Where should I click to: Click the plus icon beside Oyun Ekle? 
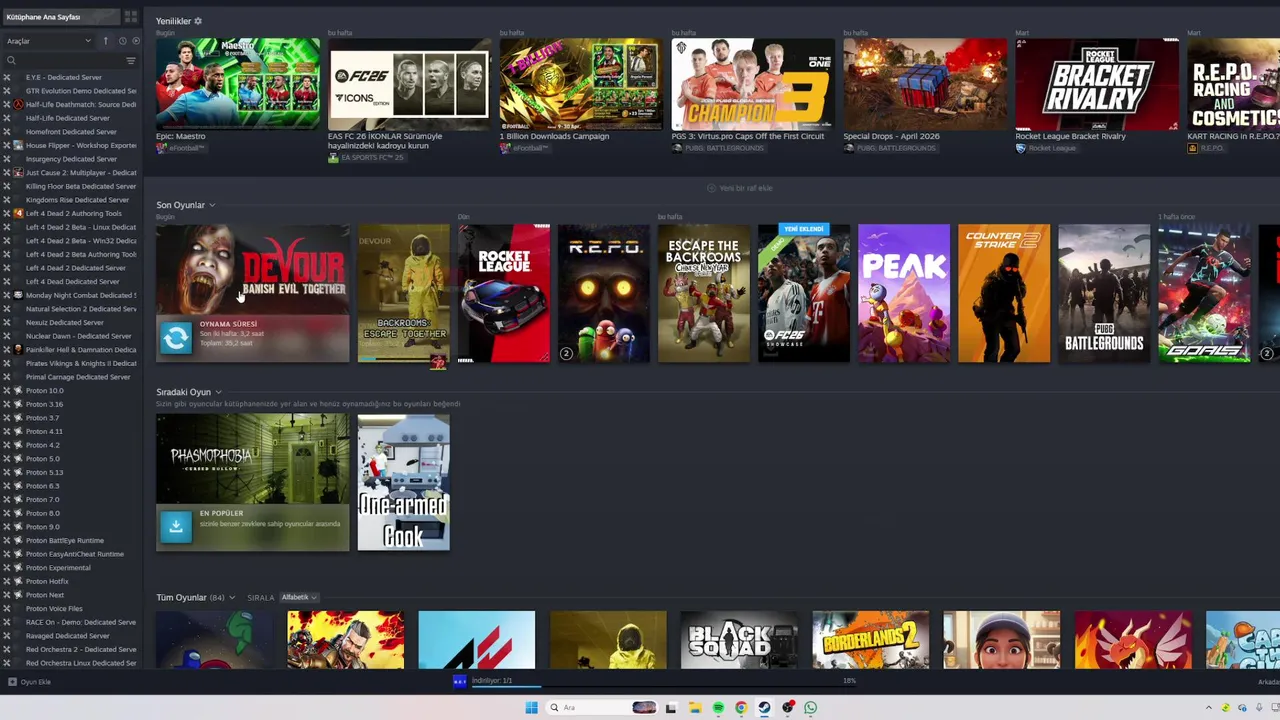[x=12, y=682]
